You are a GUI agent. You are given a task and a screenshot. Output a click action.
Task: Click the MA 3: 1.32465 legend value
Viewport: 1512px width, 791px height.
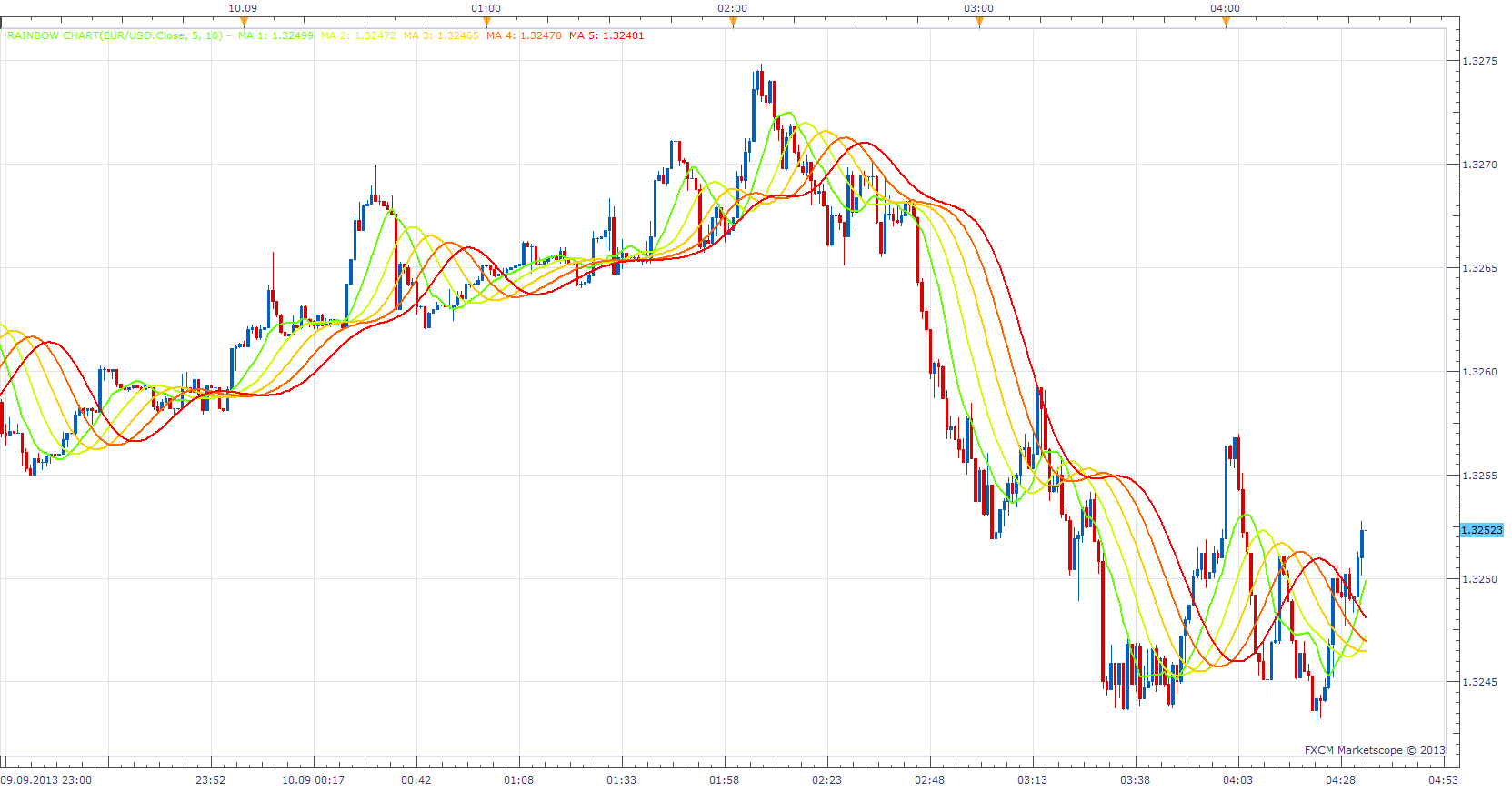[441, 35]
